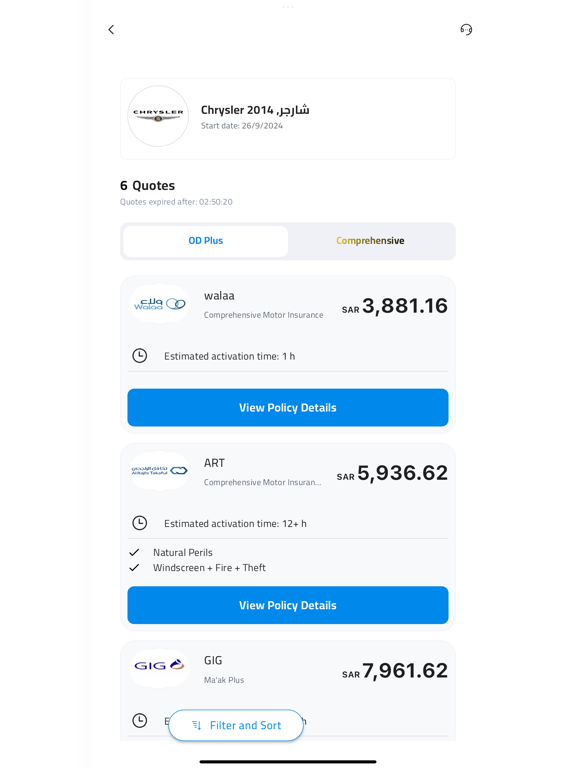Open the Filter and Sort options
This screenshot has height=768, width=576.
[x=236, y=725]
